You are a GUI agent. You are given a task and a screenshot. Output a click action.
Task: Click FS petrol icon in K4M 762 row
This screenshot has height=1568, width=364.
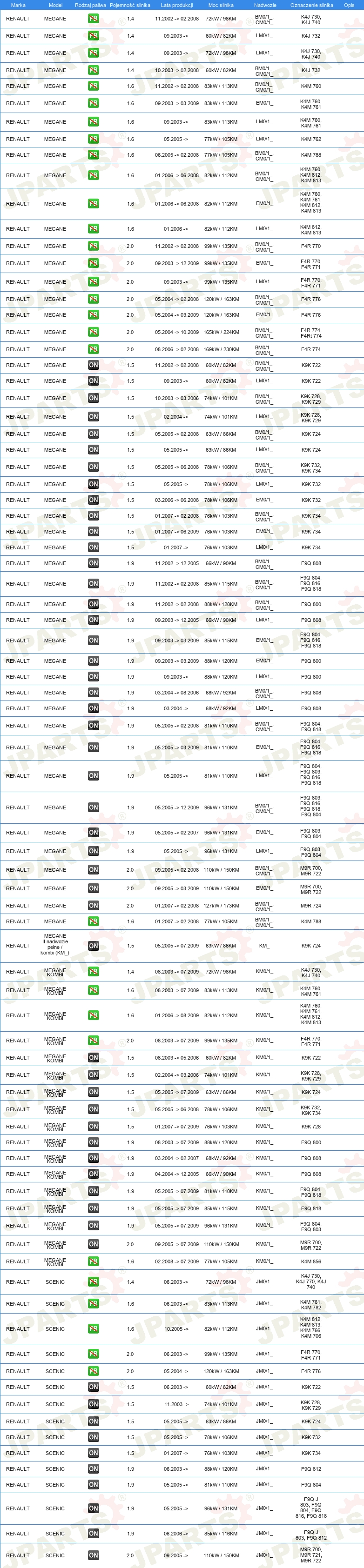coord(93,139)
